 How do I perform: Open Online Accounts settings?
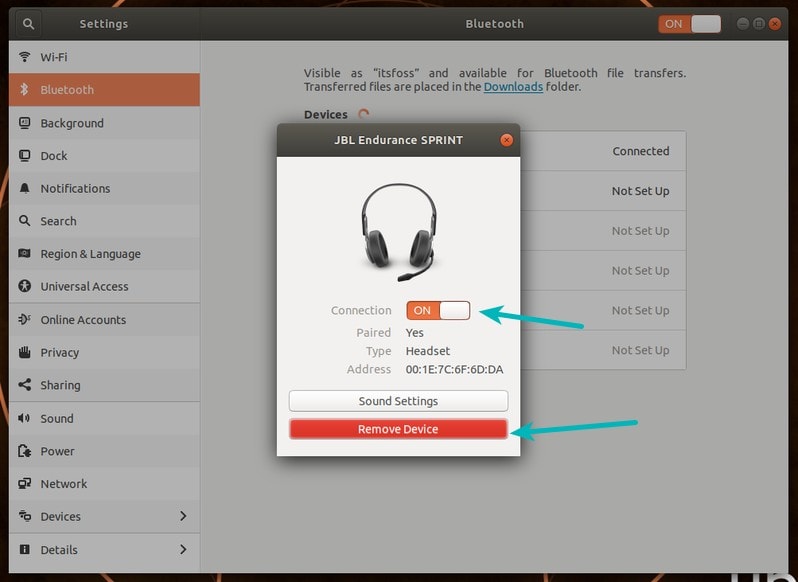[x=104, y=320]
